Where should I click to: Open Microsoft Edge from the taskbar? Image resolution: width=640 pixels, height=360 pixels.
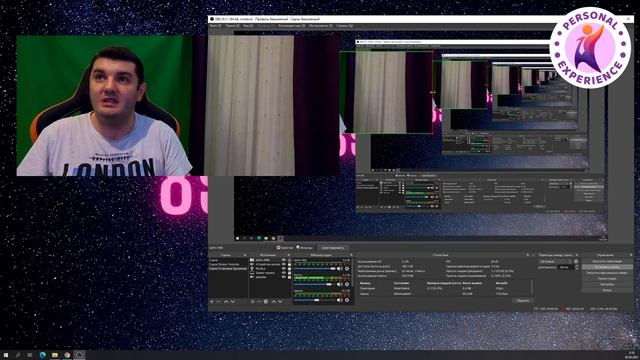[42, 355]
